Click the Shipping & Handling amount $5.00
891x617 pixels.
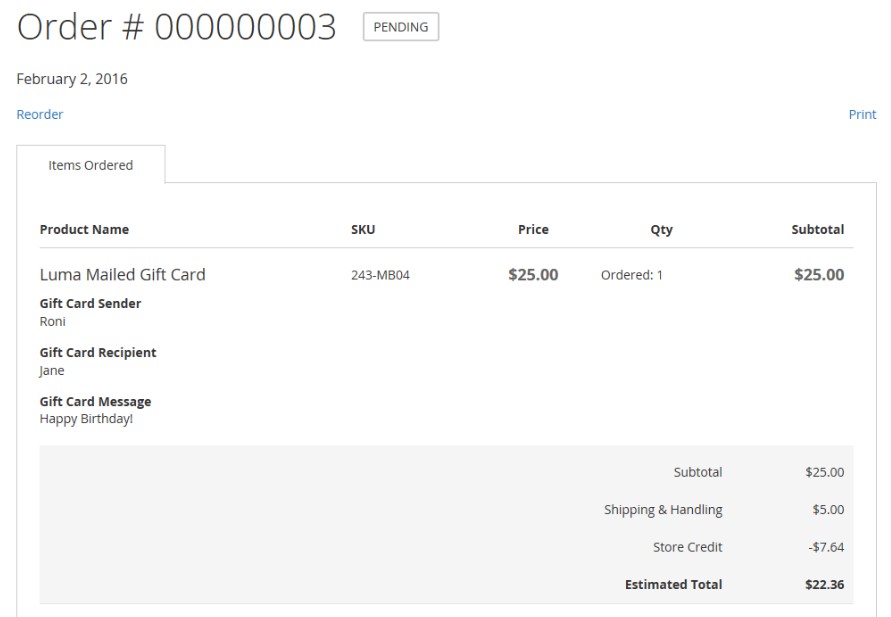828,510
